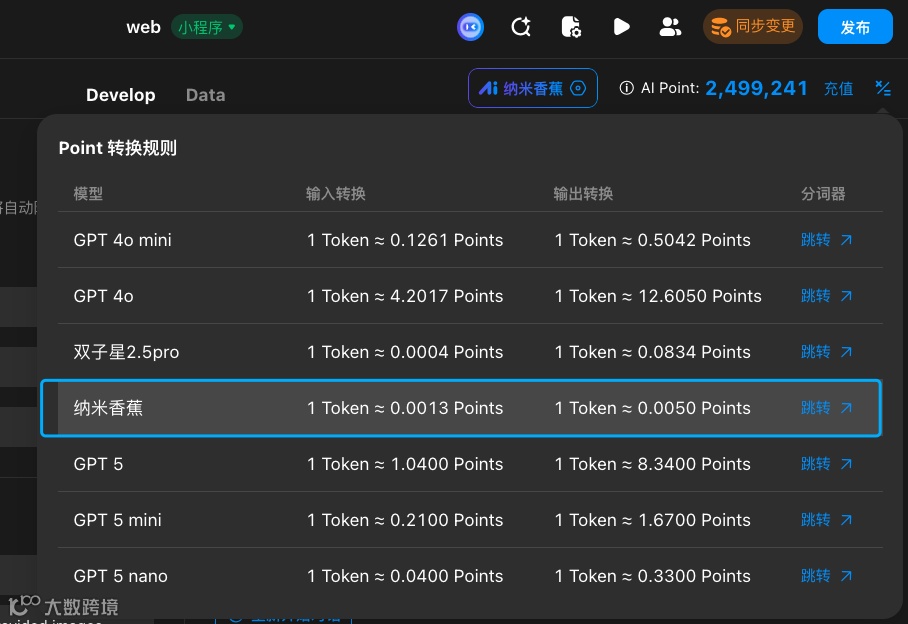Image resolution: width=908 pixels, height=624 pixels.
Task: Click the 模型 column header
Action: pyautogui.click(x=88, y=193)
